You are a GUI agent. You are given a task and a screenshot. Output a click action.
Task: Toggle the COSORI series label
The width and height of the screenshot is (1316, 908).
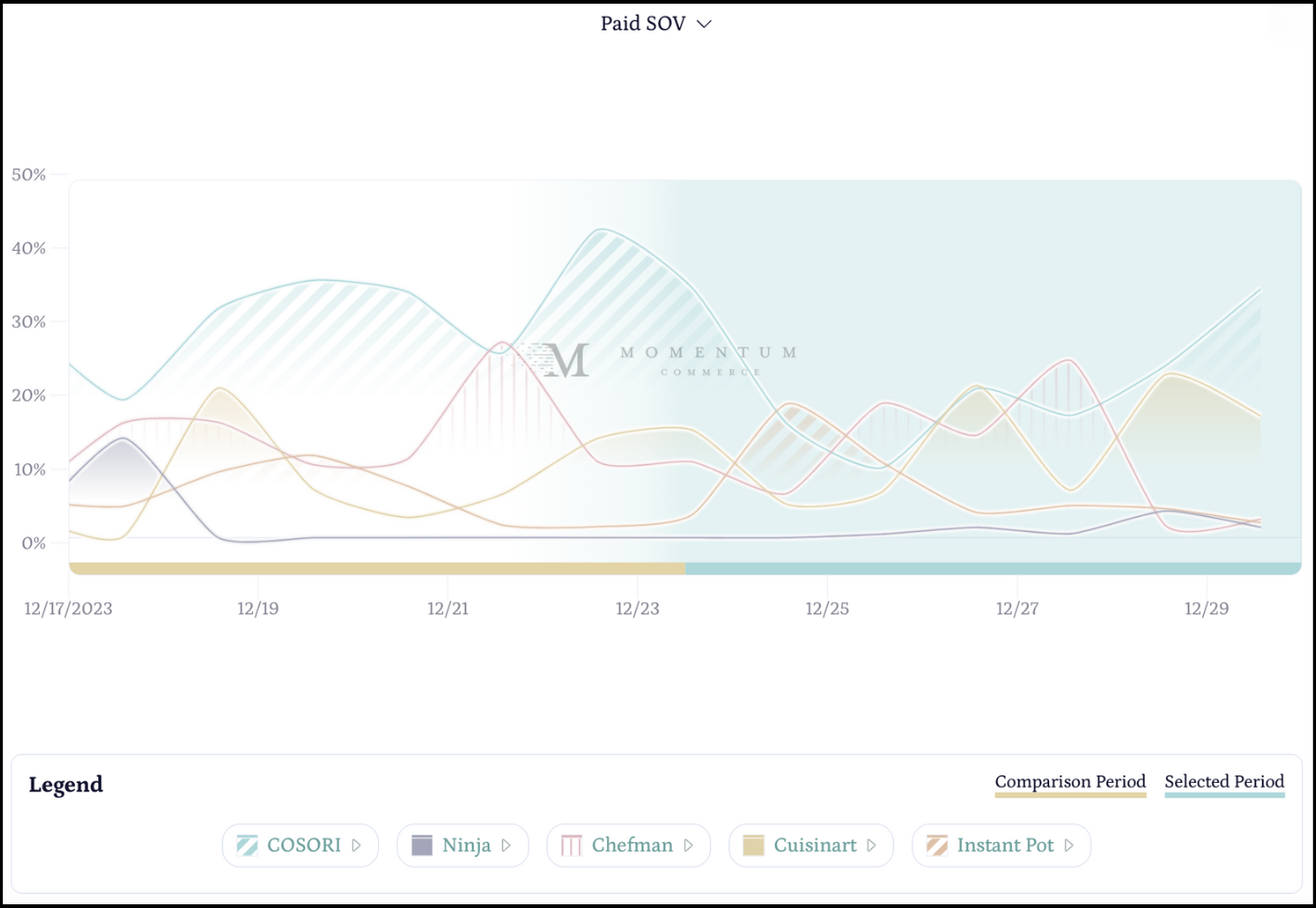(304, 845)
